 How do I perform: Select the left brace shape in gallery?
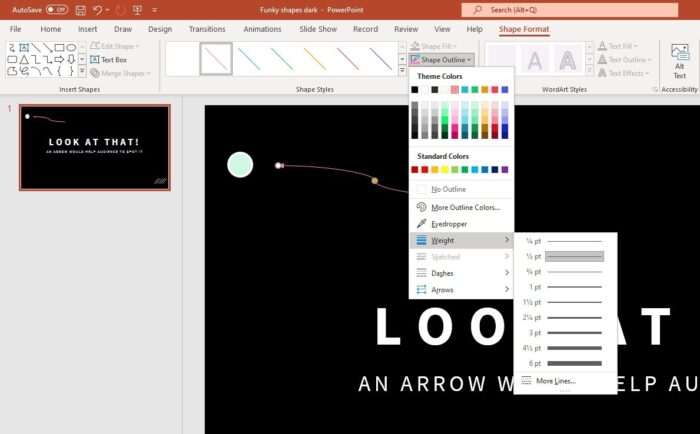coord(59,71)
